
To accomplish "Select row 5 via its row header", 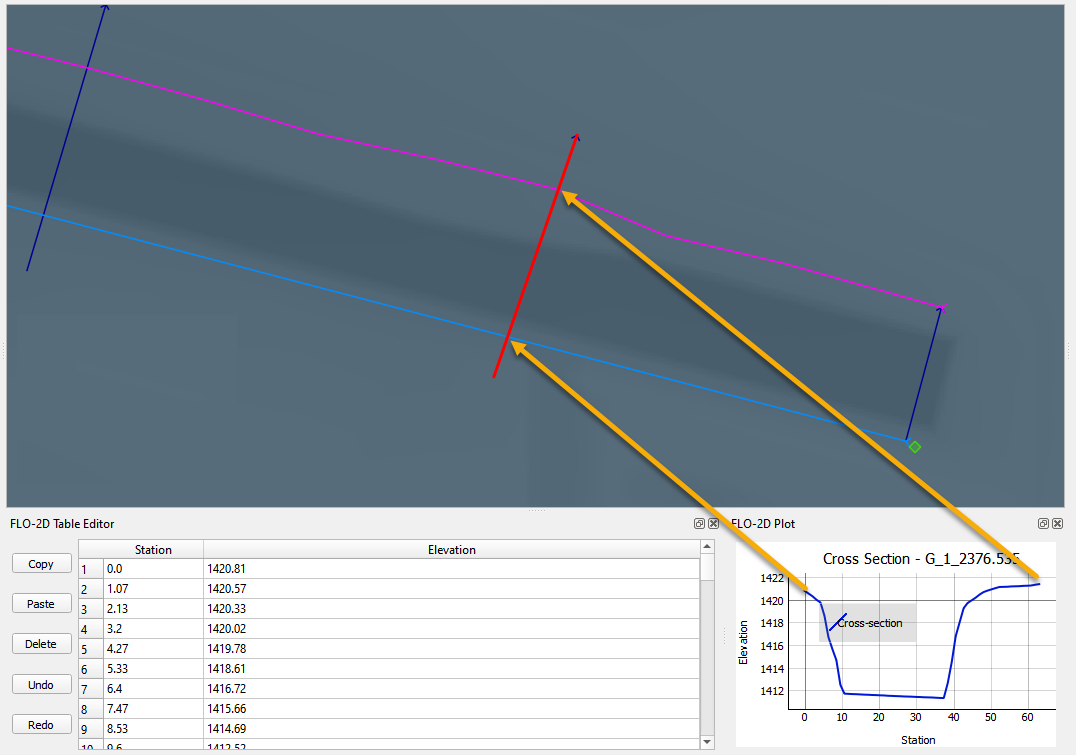I will (x=90, y=649).
